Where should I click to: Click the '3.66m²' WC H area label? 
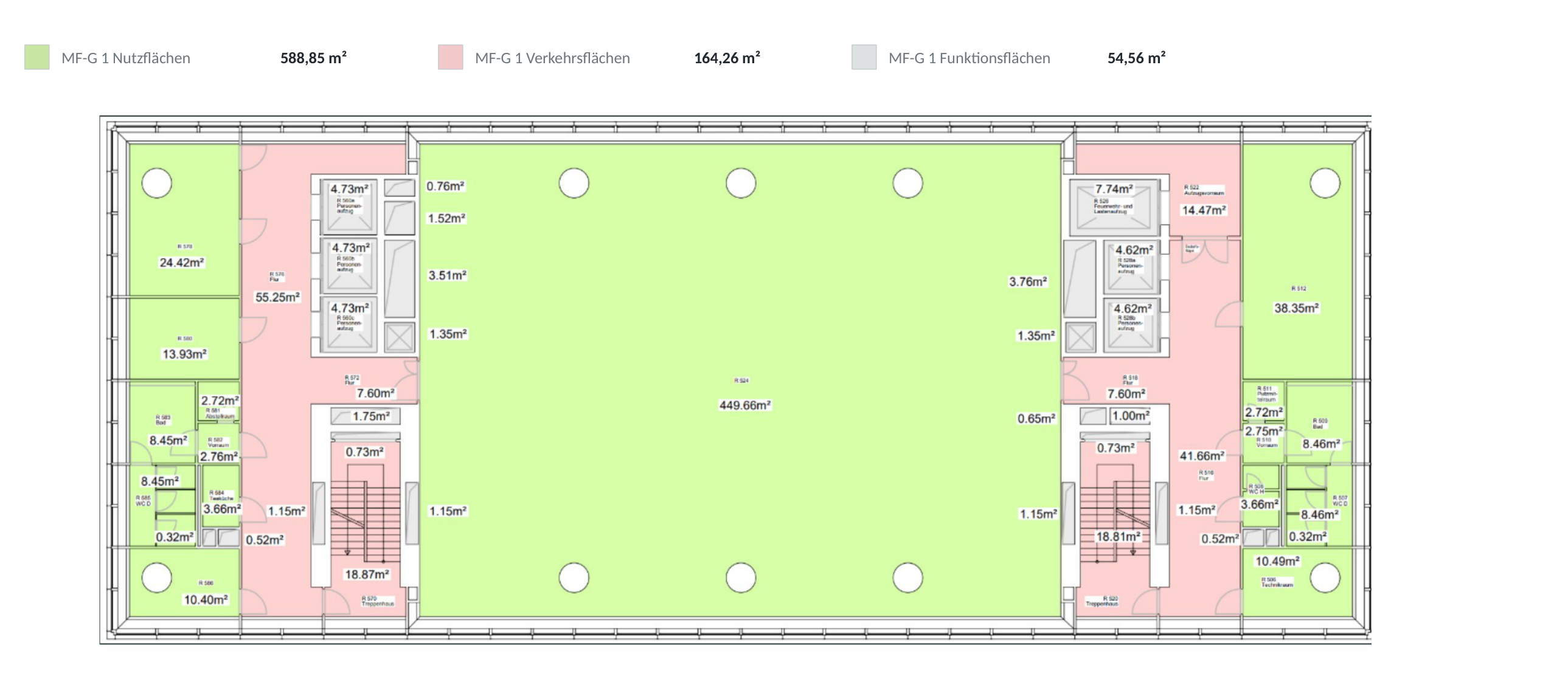pyautogui.click(x=1260, y=505)
